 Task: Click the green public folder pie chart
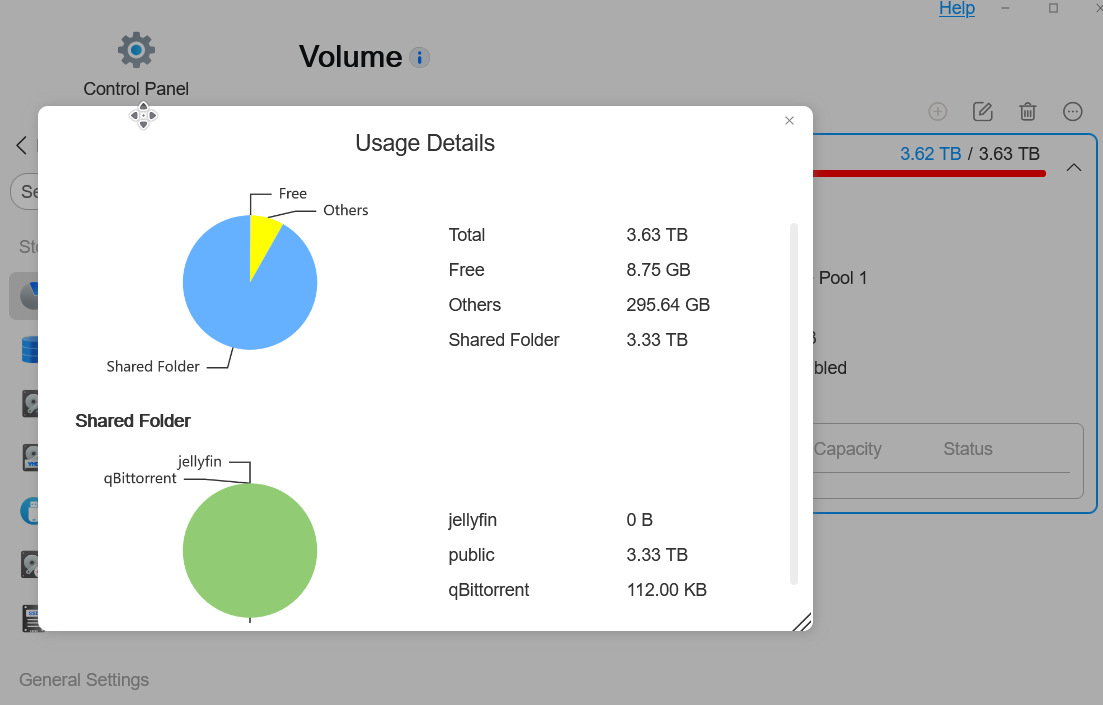pos(250,550)
